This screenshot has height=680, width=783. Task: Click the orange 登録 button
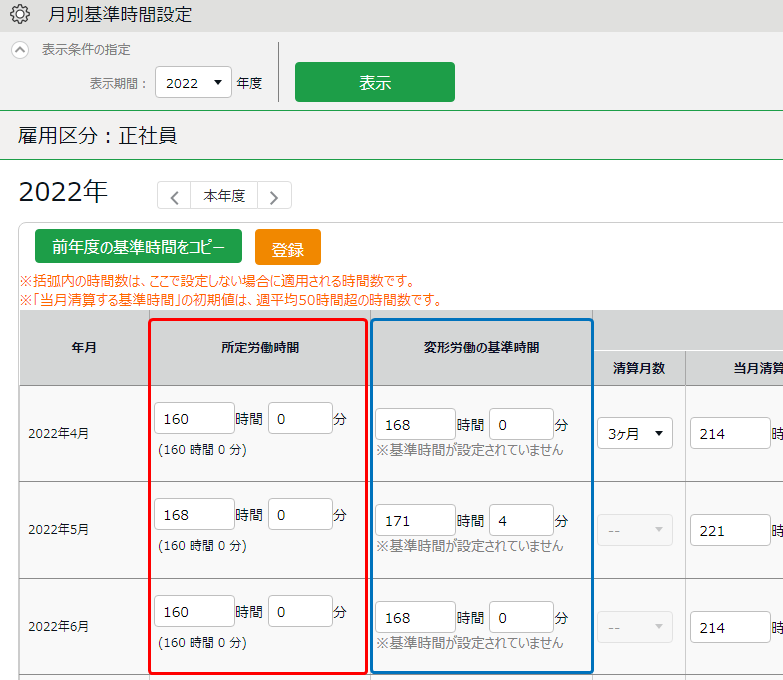point(288,247)
